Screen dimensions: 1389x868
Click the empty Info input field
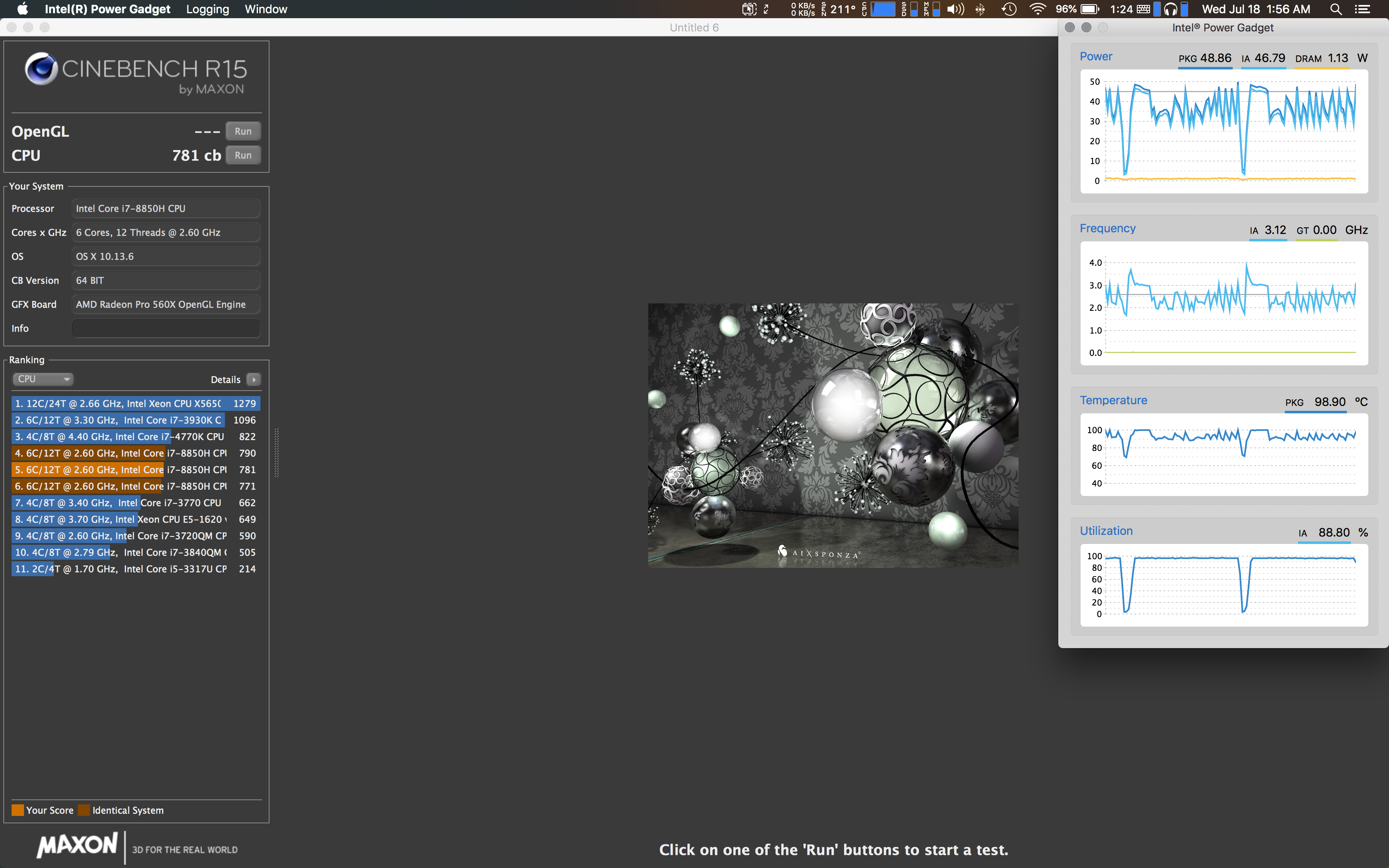tap(166, 328)
